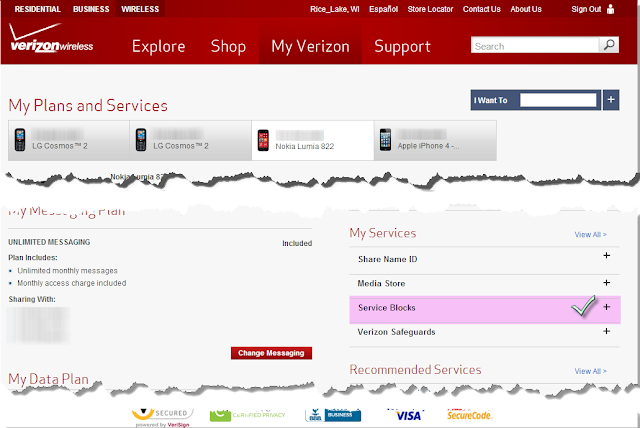Expand Media Store with plus icon
640x428 pixels.
click(607, 283)
